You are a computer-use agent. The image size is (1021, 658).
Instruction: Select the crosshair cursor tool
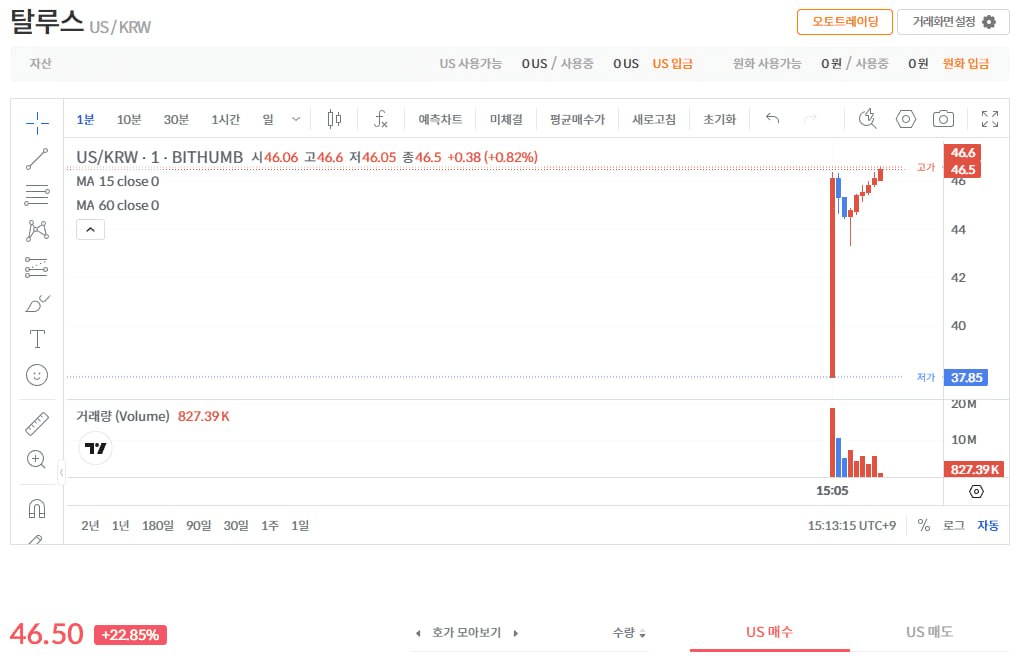coord(37,122)
